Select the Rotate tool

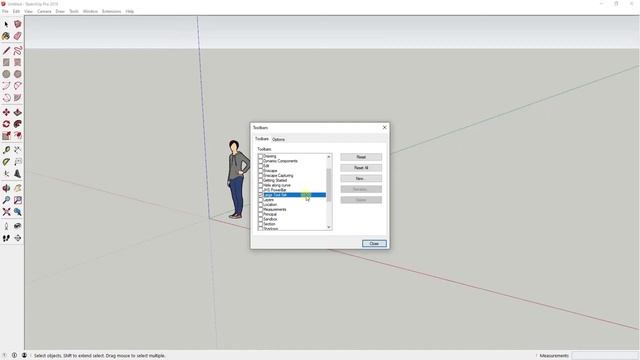(6, 124)
